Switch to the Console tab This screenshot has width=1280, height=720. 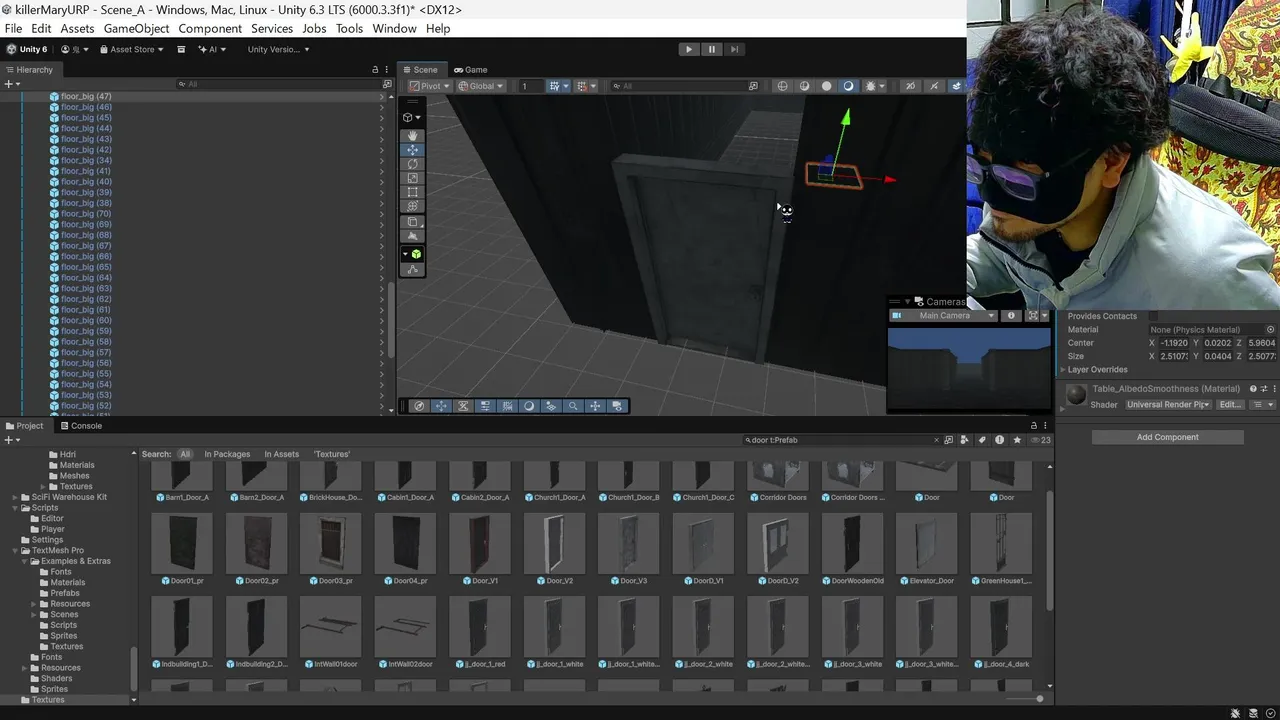click(x=80, y=426)
